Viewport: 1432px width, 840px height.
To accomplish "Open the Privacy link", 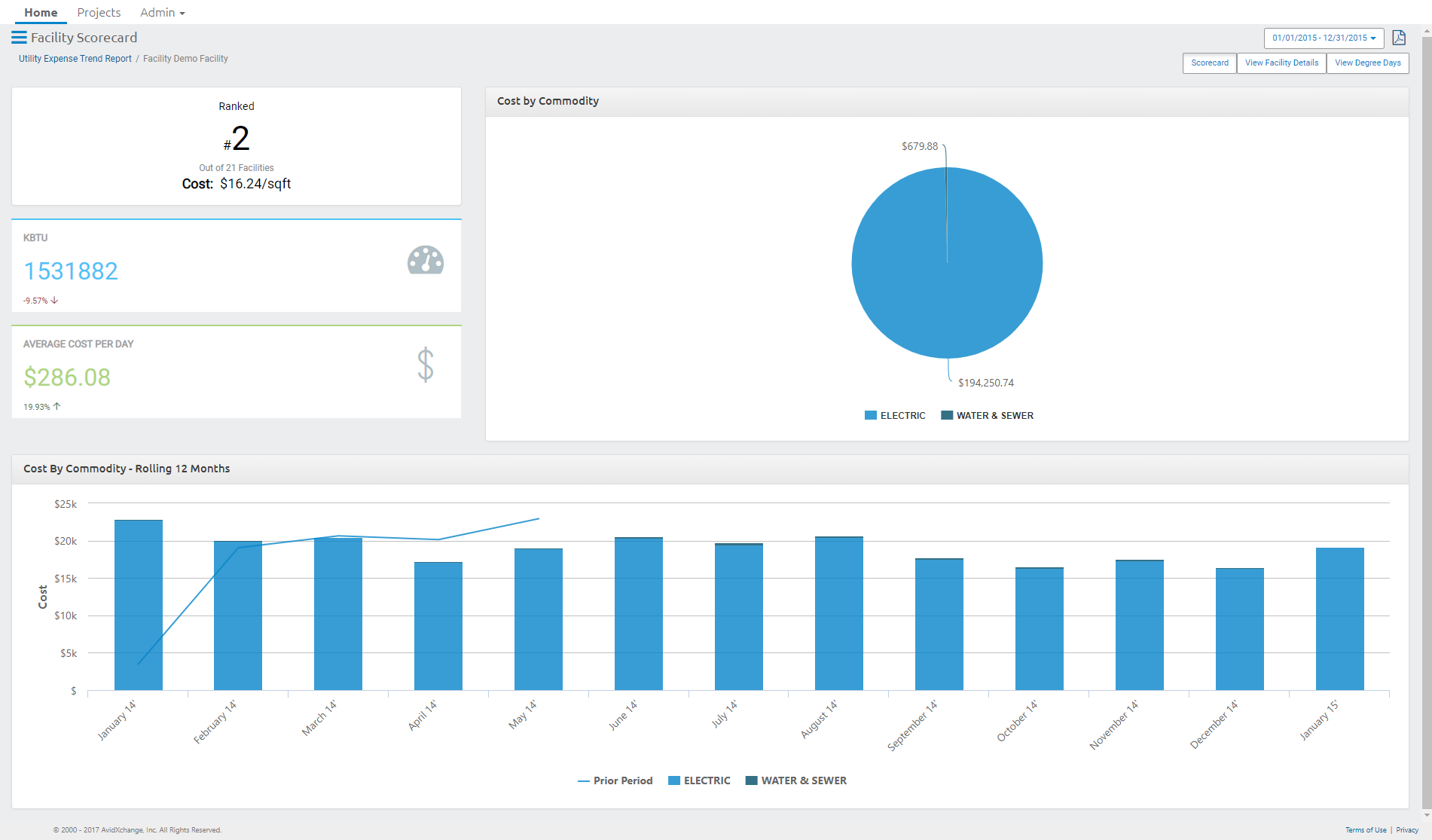I will coord(1407,830).
